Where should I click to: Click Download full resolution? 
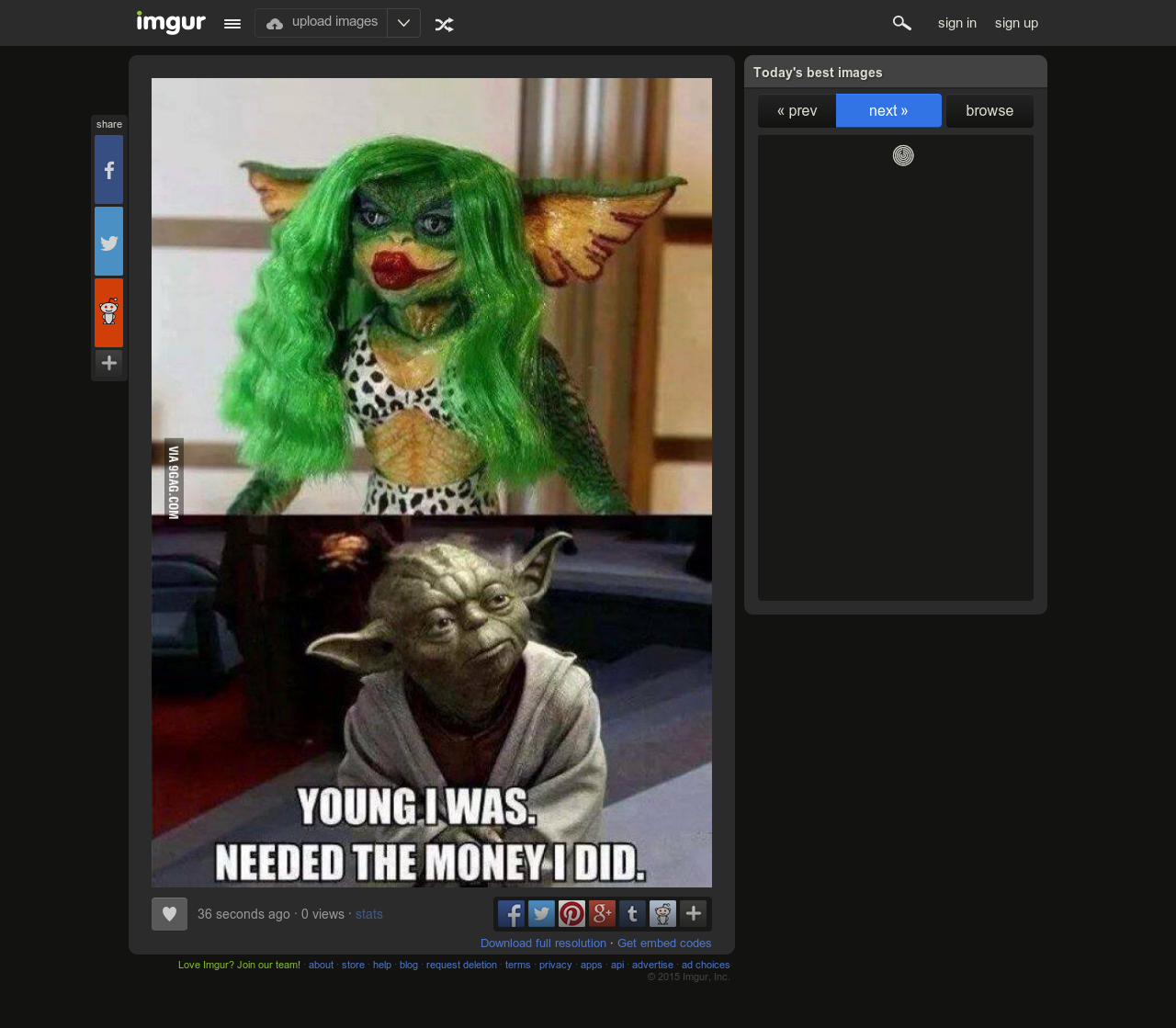(x=543, y=943)
